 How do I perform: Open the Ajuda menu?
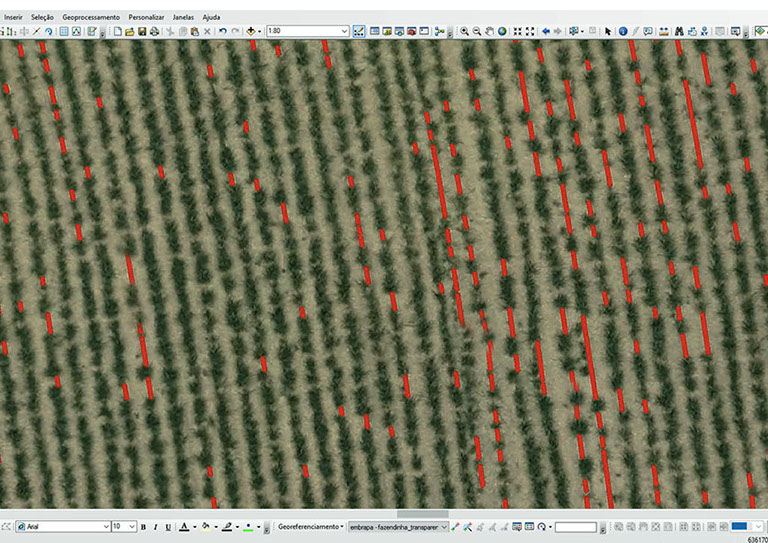(x=211, y=17)
